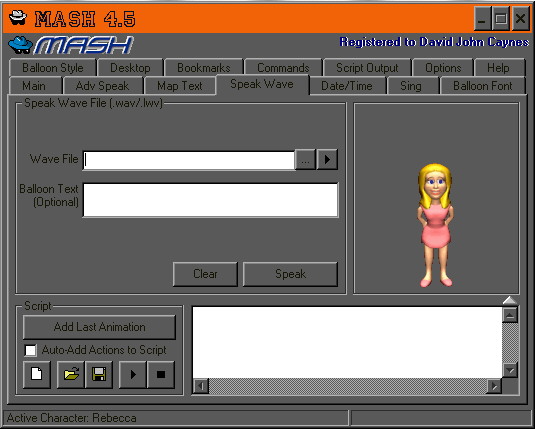This screenshot has width=535, height=429.
Task: Save script using the floppy disk icon
Action: tap(99, 374)
